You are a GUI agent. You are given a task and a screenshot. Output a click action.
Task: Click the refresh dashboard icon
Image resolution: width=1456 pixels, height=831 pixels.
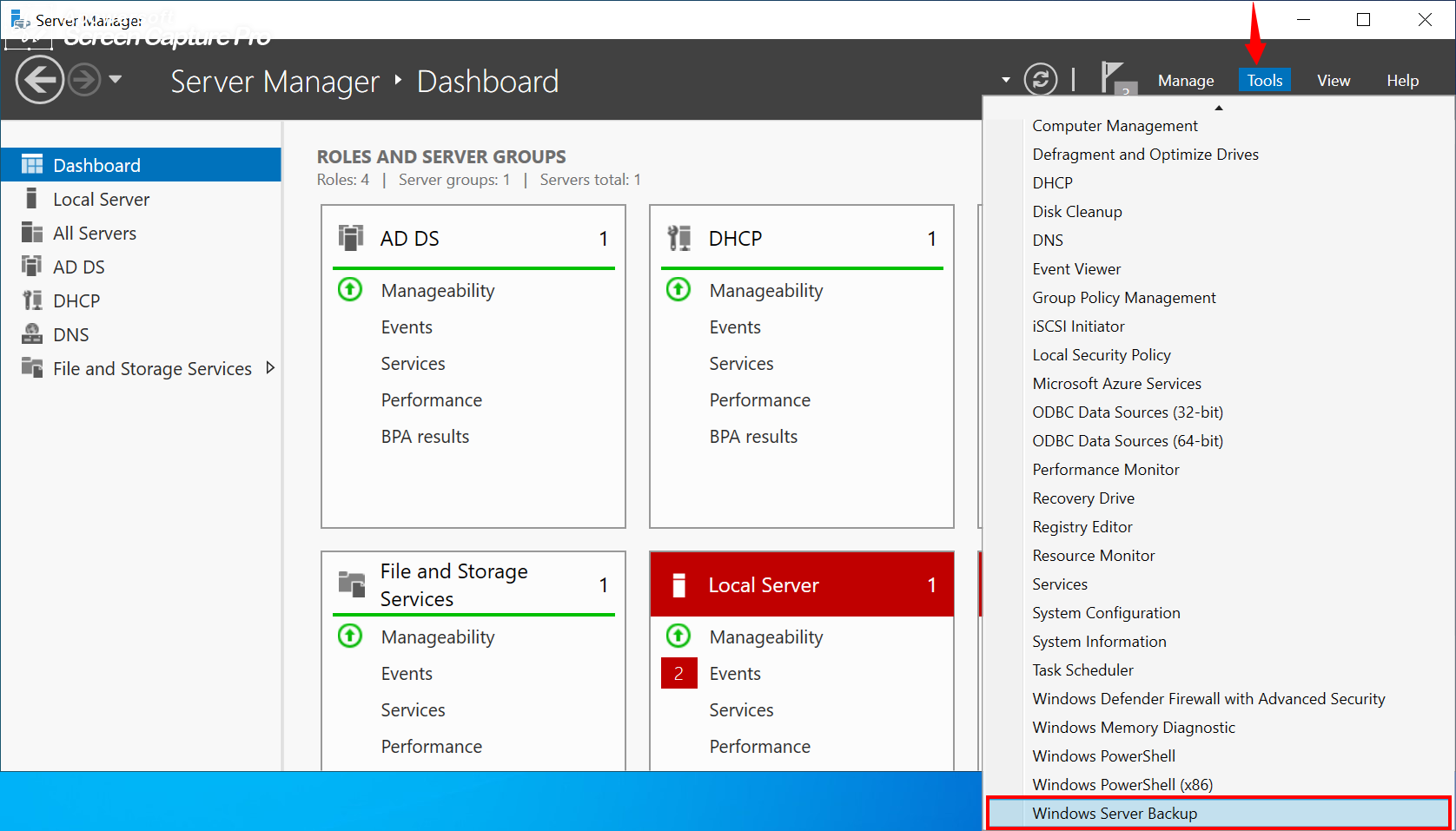tap(1041, 80)
